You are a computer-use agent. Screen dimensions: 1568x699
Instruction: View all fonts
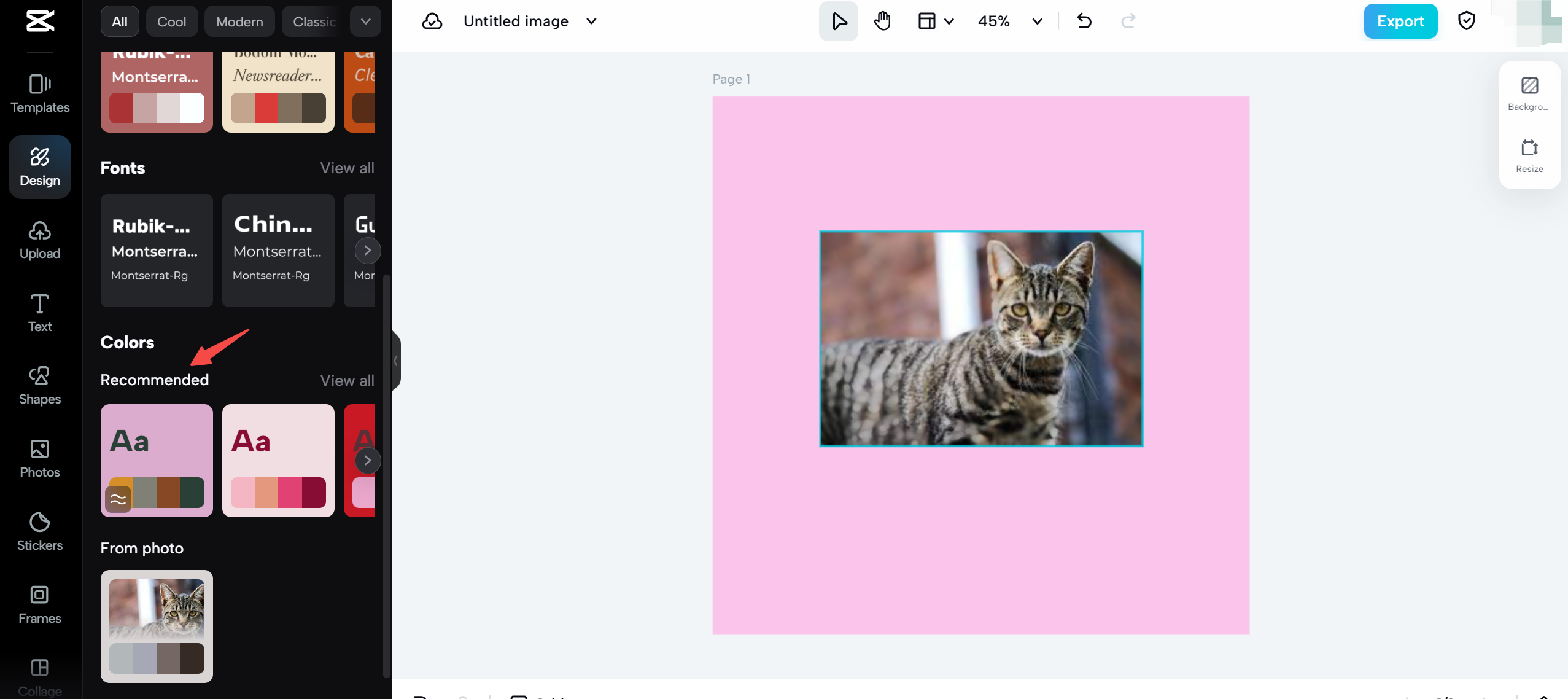[x=346, y=168]
